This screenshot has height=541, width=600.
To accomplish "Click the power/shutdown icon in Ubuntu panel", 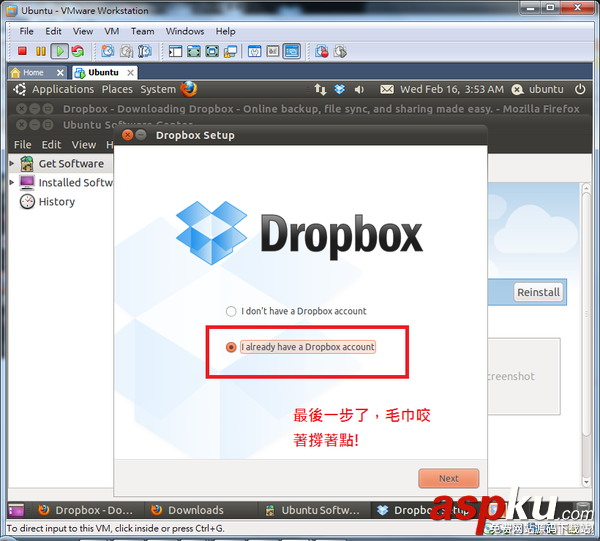I will click(x=580, y=89).
